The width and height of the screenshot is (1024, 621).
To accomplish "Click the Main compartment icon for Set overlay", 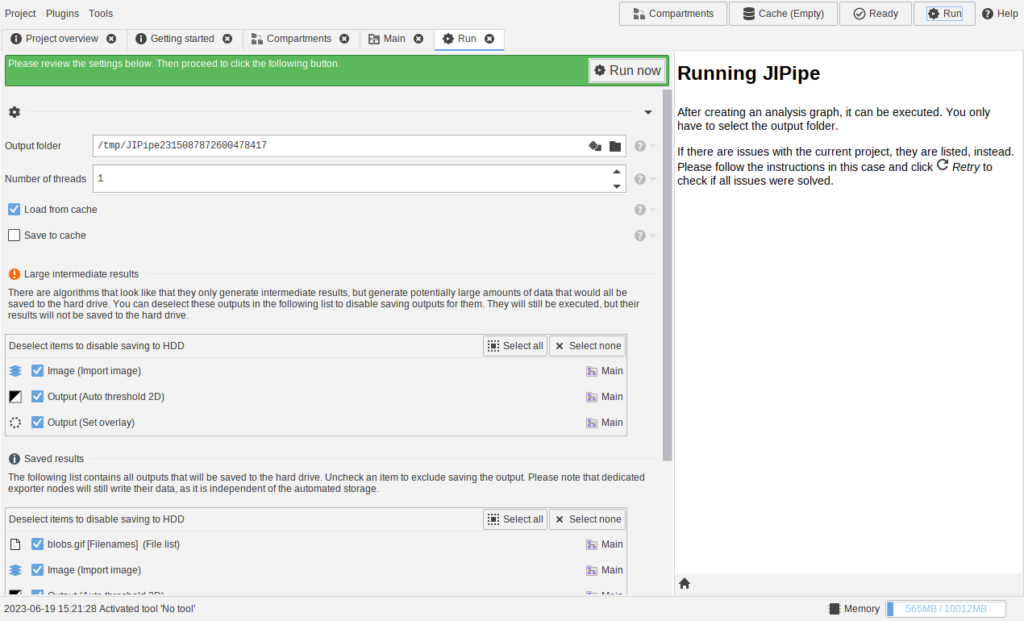I will [x=593, y=422].
